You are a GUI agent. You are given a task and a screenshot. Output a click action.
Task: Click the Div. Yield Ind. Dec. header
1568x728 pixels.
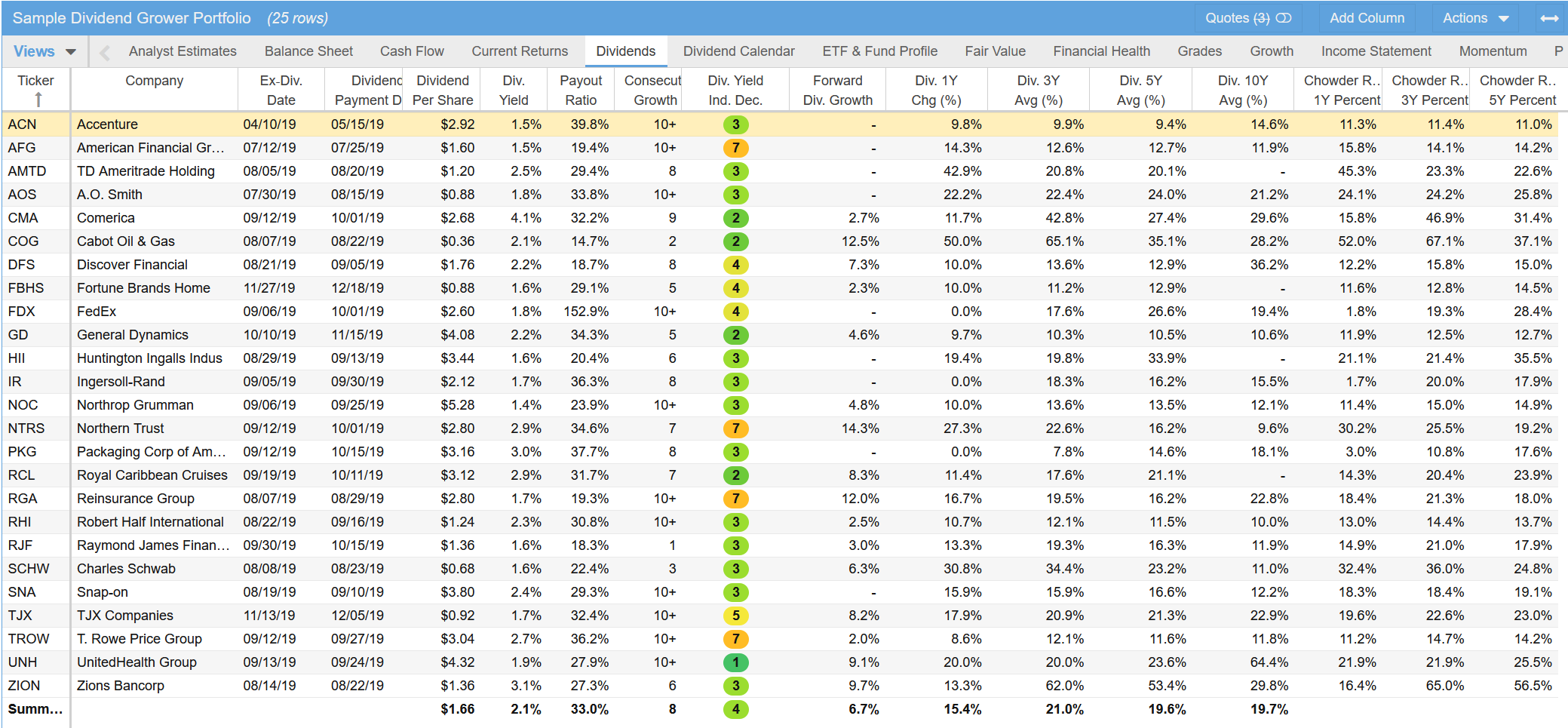click(735, 90)
